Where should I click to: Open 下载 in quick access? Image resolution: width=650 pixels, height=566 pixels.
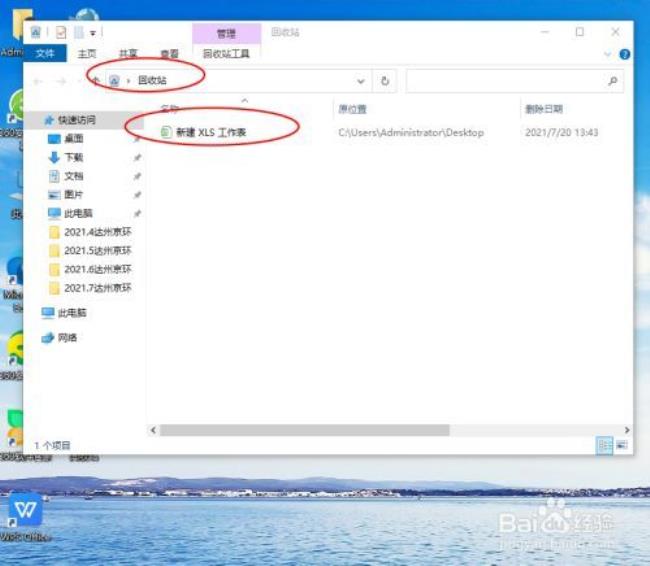point(74,157)
